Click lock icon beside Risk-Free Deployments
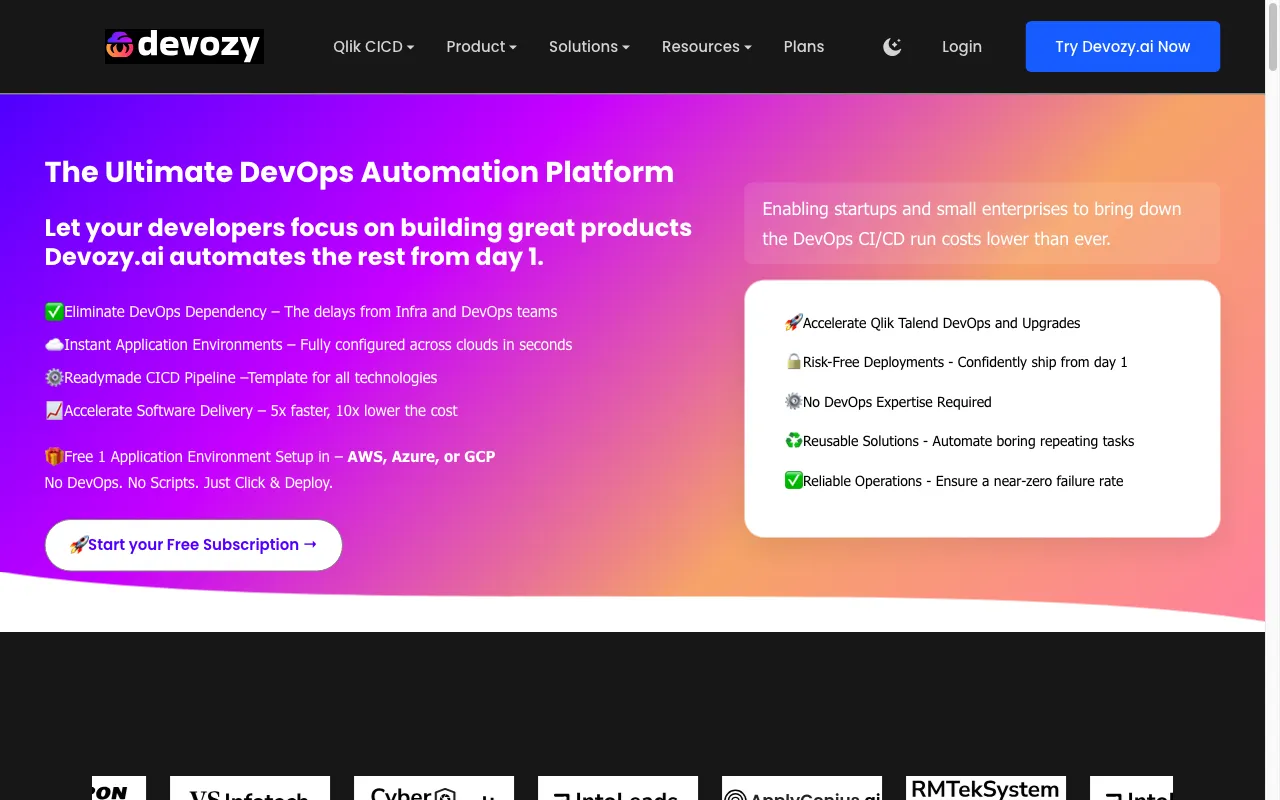The width and height of the screenshot is (1280, 800). click(793, 361)
